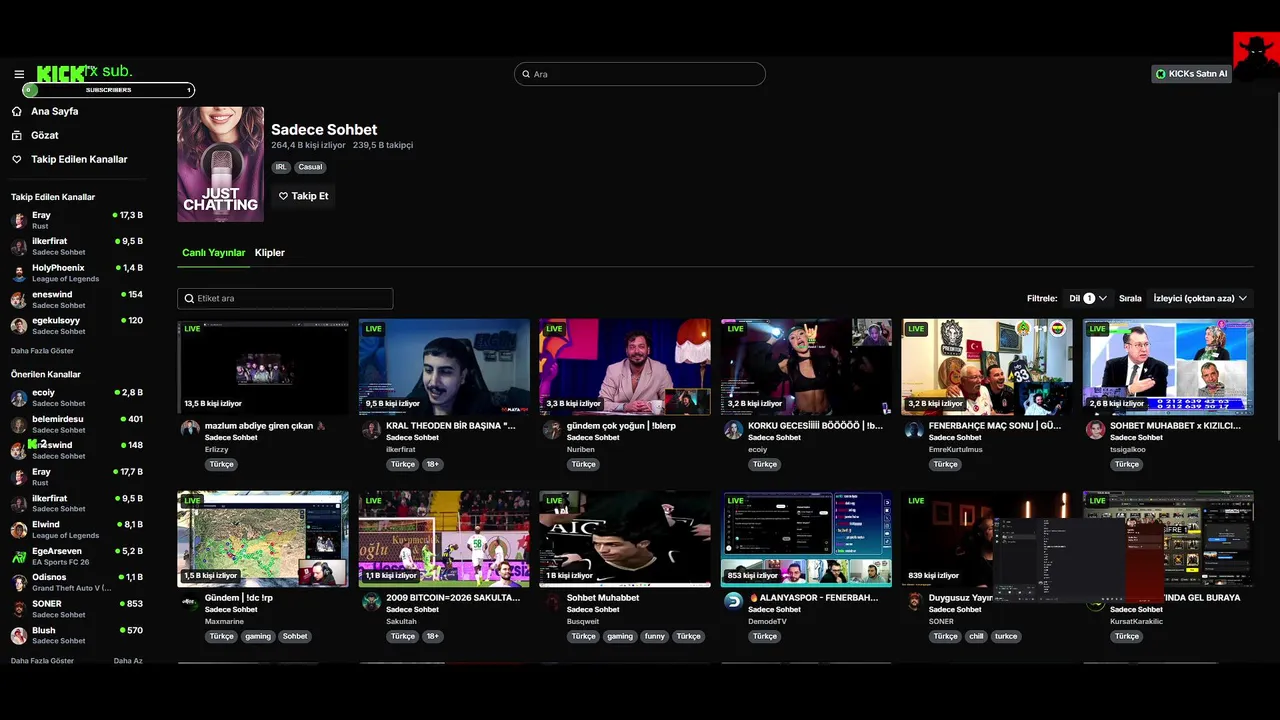
Task: Click the Ara search field
Action: (x=640, y=74)
